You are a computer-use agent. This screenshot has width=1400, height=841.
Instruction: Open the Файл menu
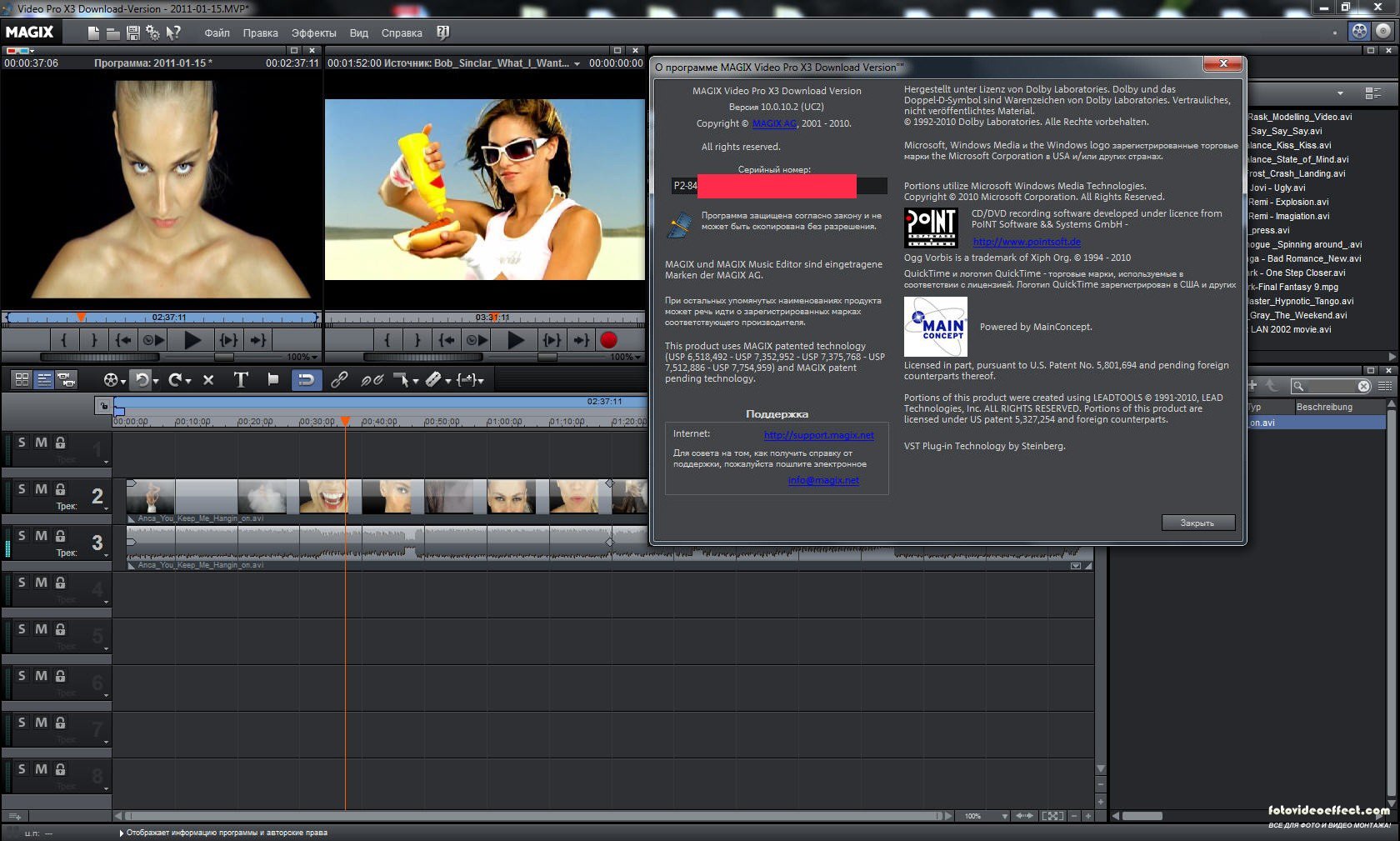click(x=217, y=33)
